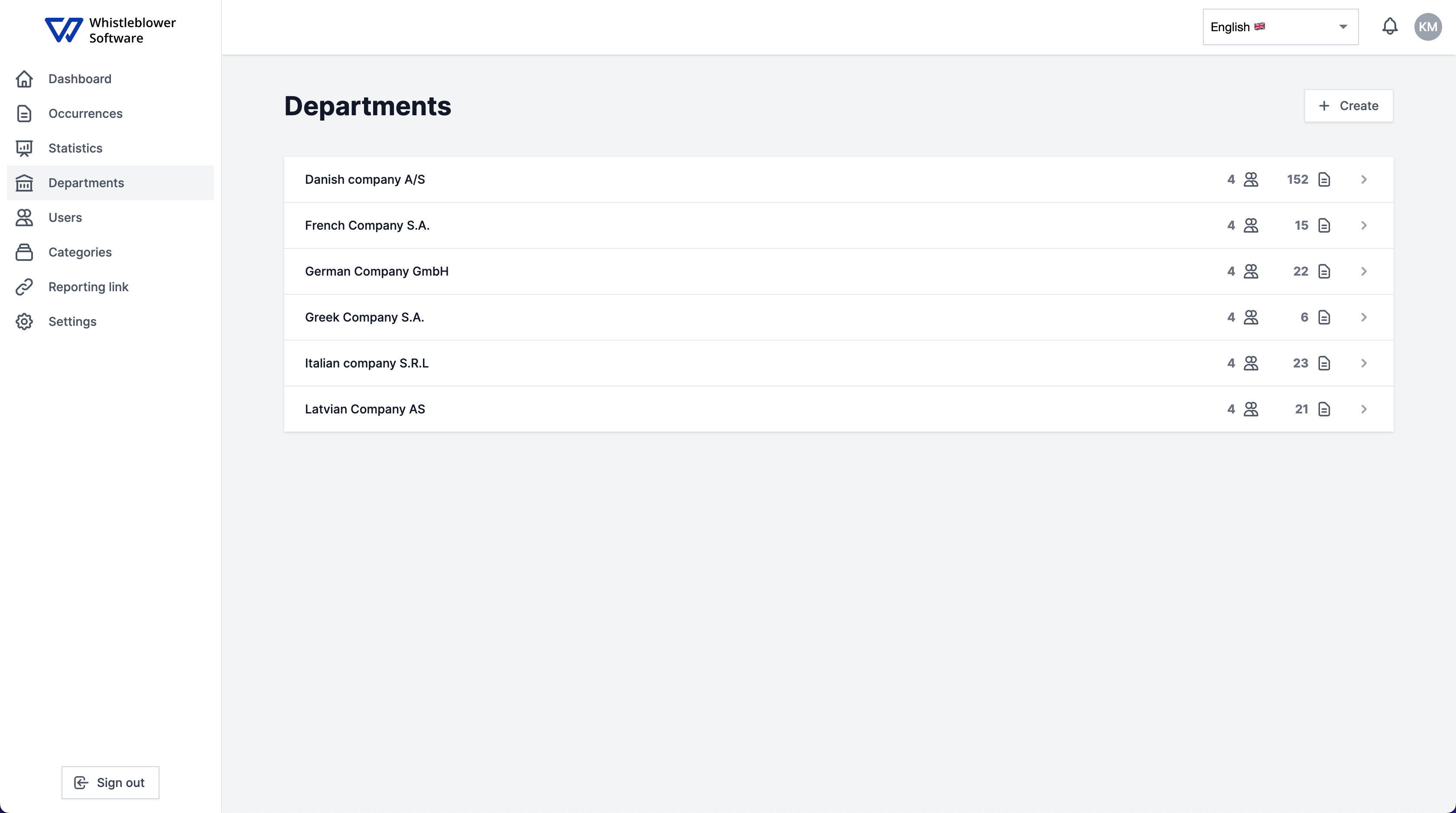
Task: Select the Departments sidebar item
Action: point(86,183)
